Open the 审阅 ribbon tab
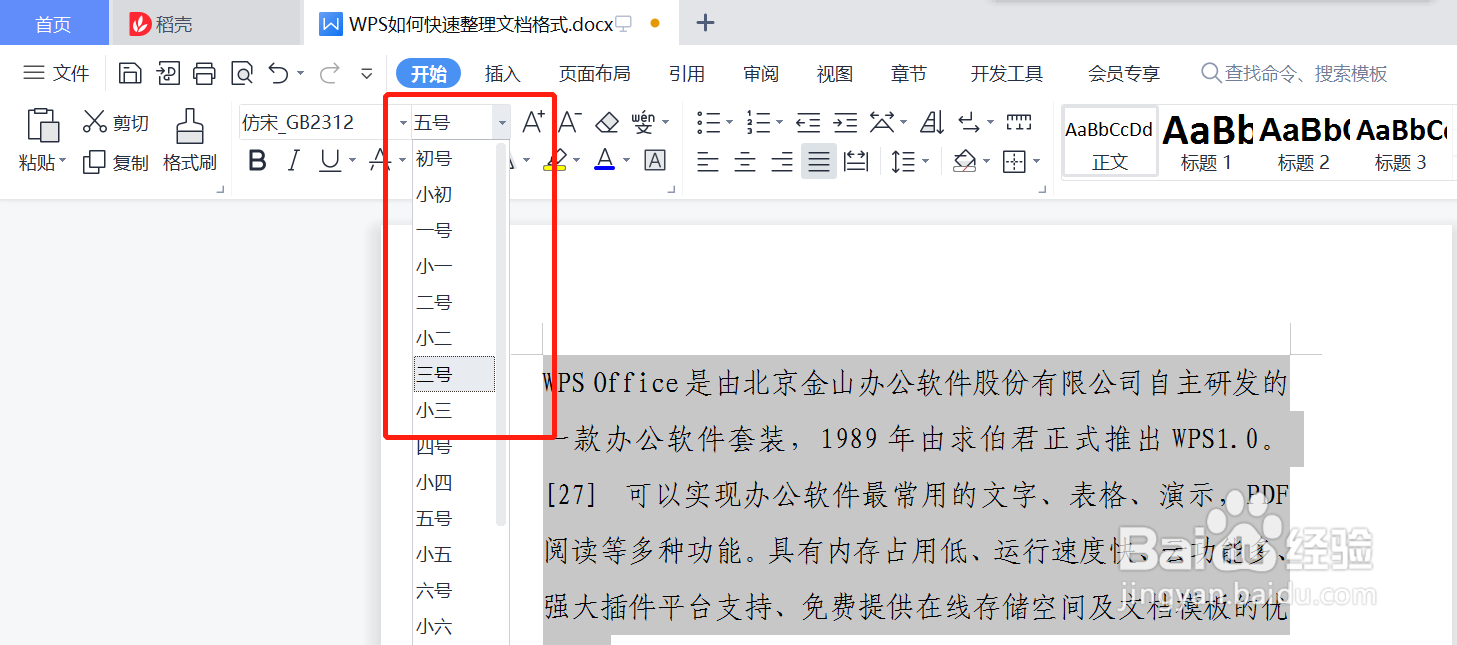 click(x=760, y=73)
